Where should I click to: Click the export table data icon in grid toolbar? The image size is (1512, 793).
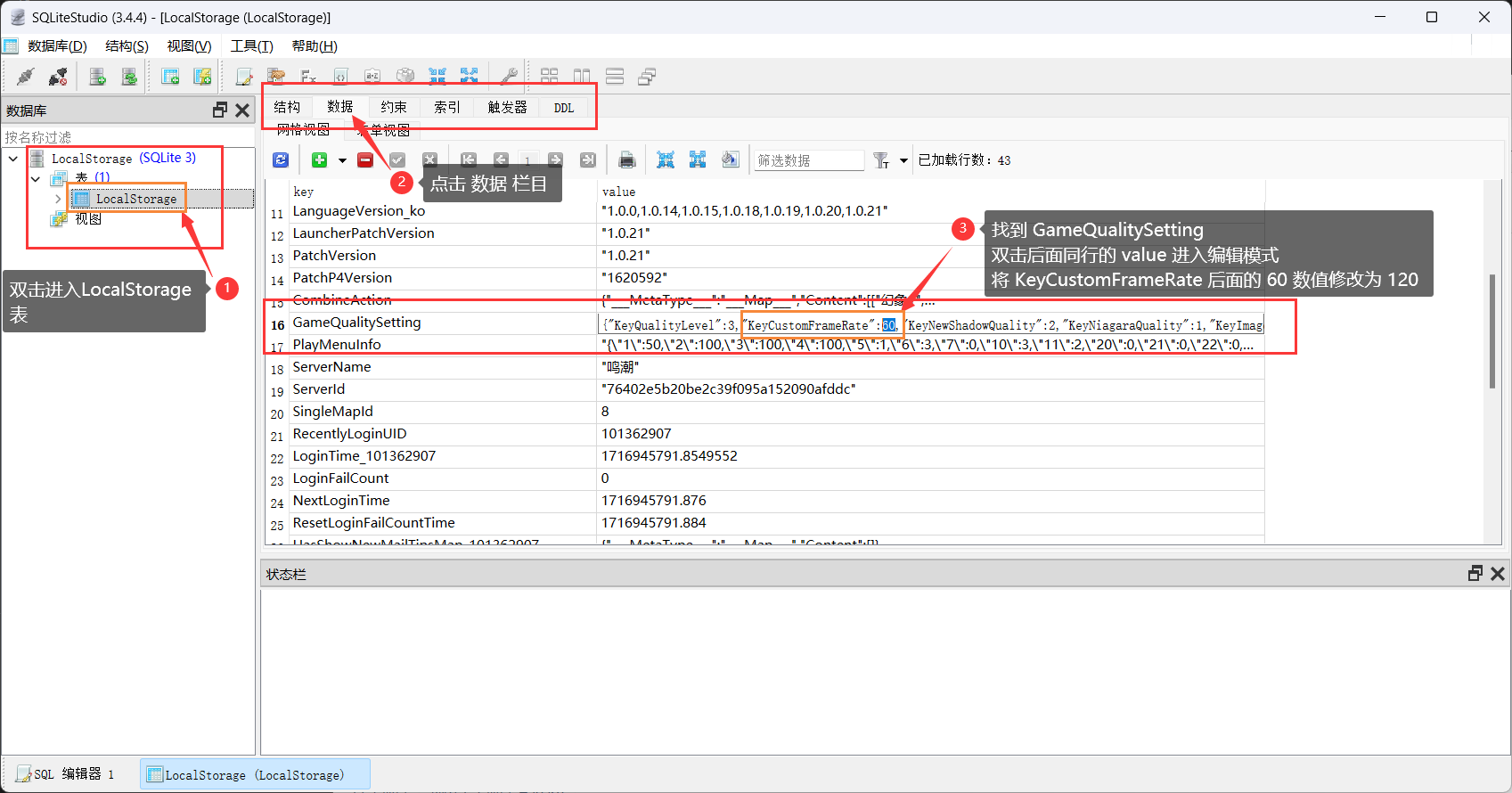pos(666,159)
